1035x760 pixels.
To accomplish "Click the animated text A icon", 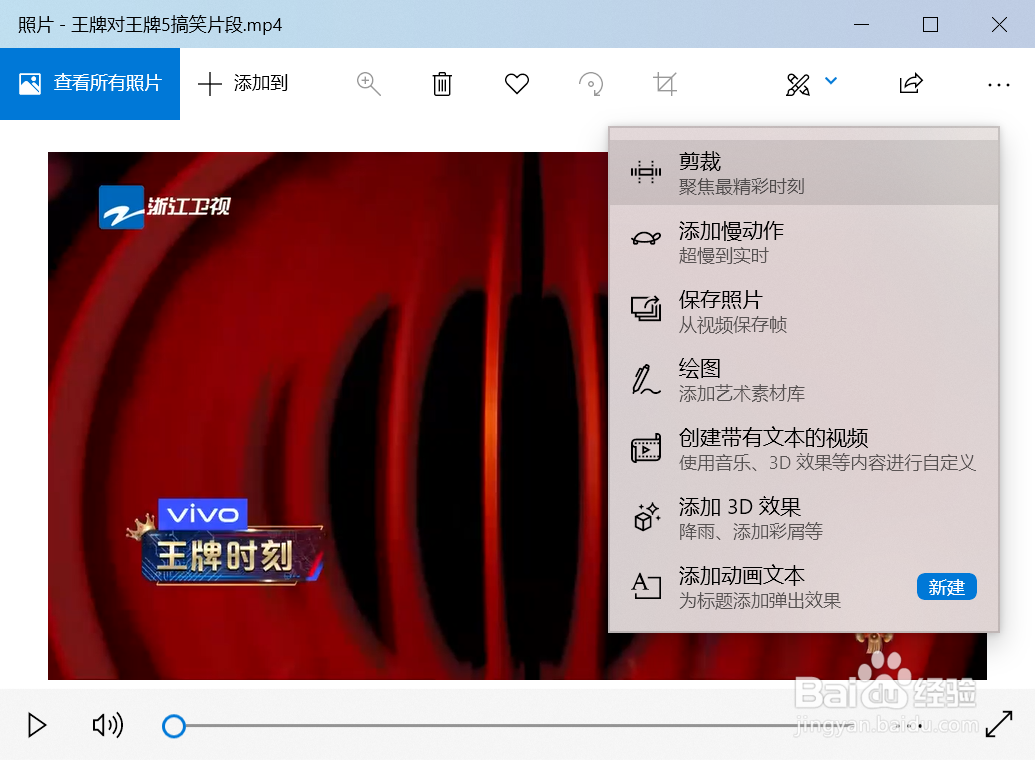I will point(646,586).
